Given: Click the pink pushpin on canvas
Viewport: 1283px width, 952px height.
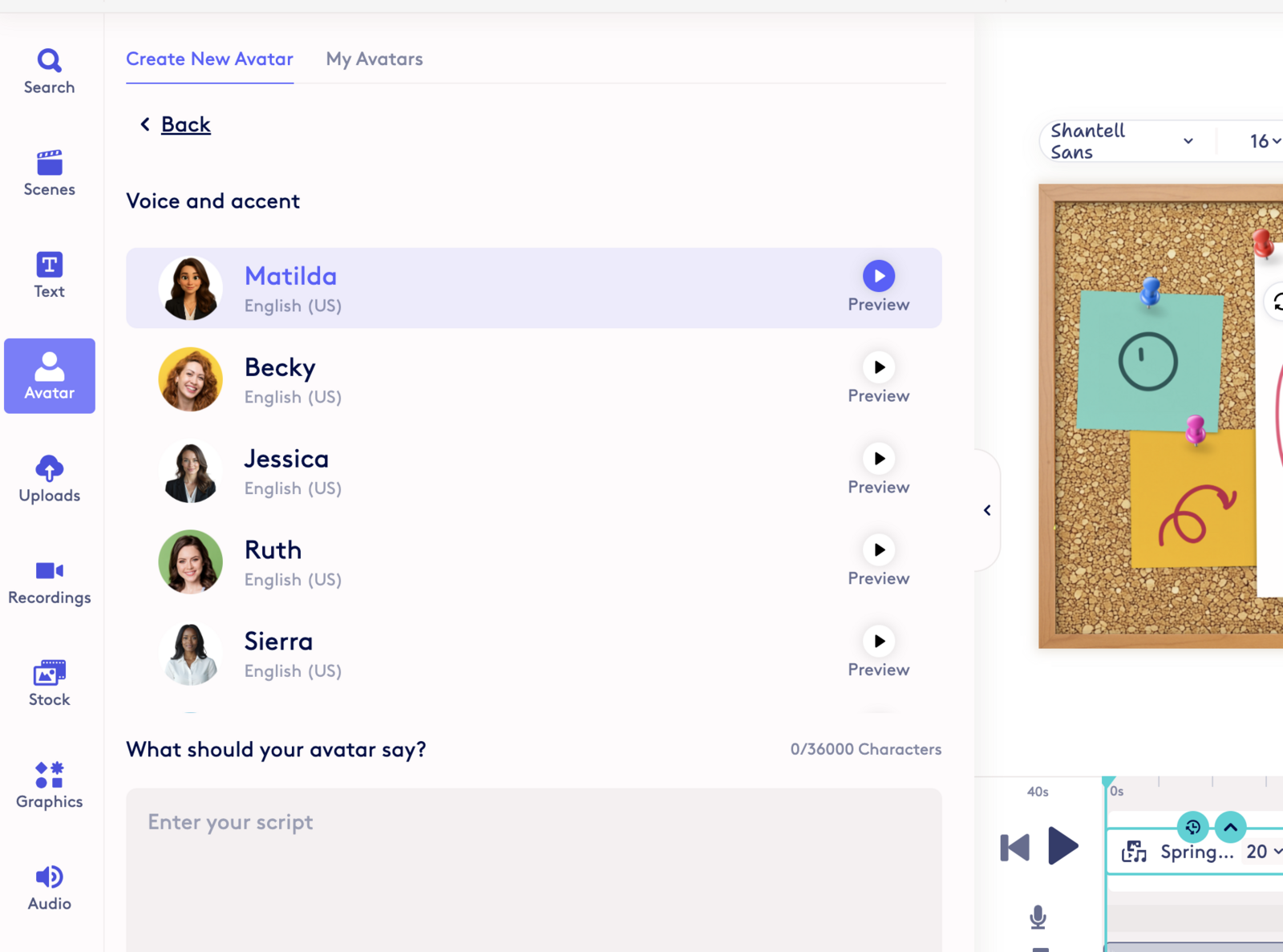Looking at the screenshot, I should tap(1196, 430).
